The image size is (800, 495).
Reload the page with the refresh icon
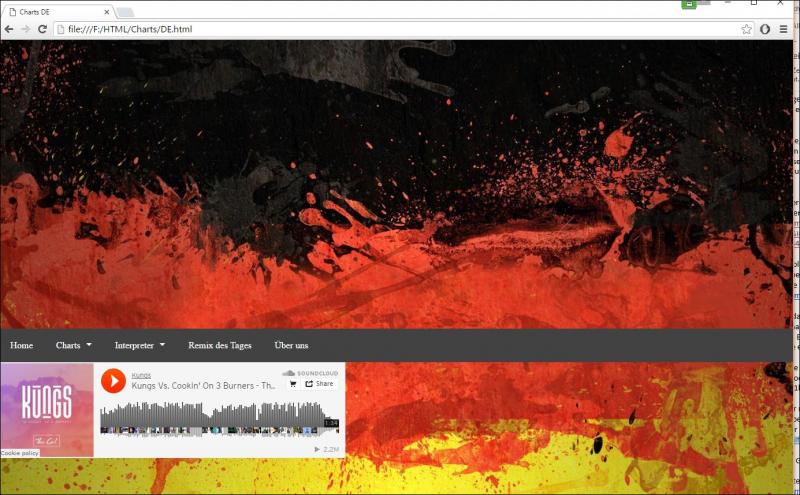click(x=42, y=29)
